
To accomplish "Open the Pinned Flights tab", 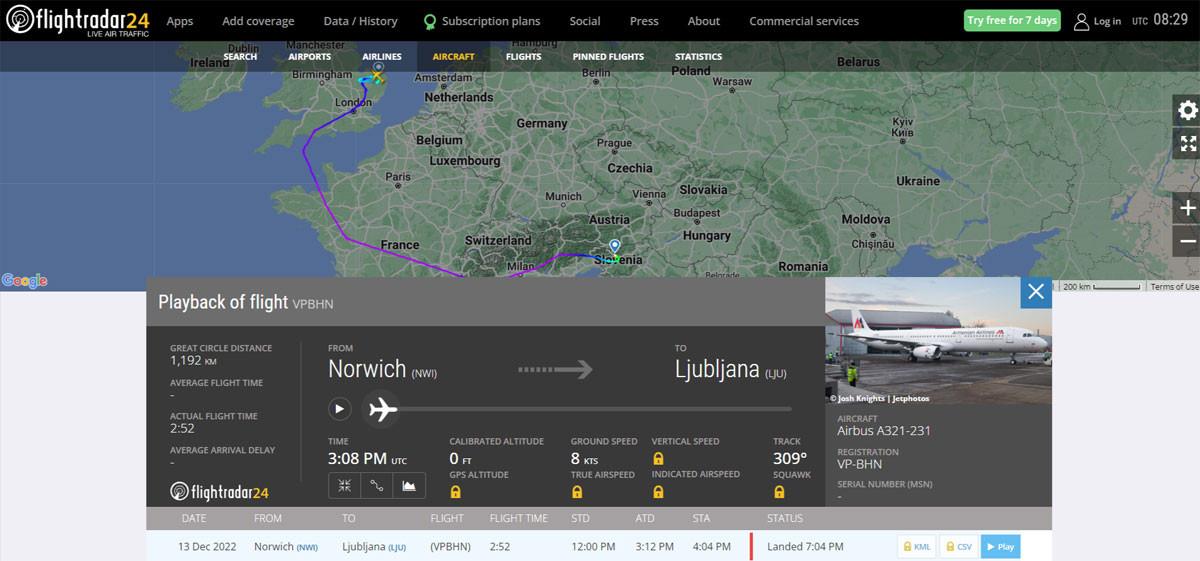I will coord(608,57).
